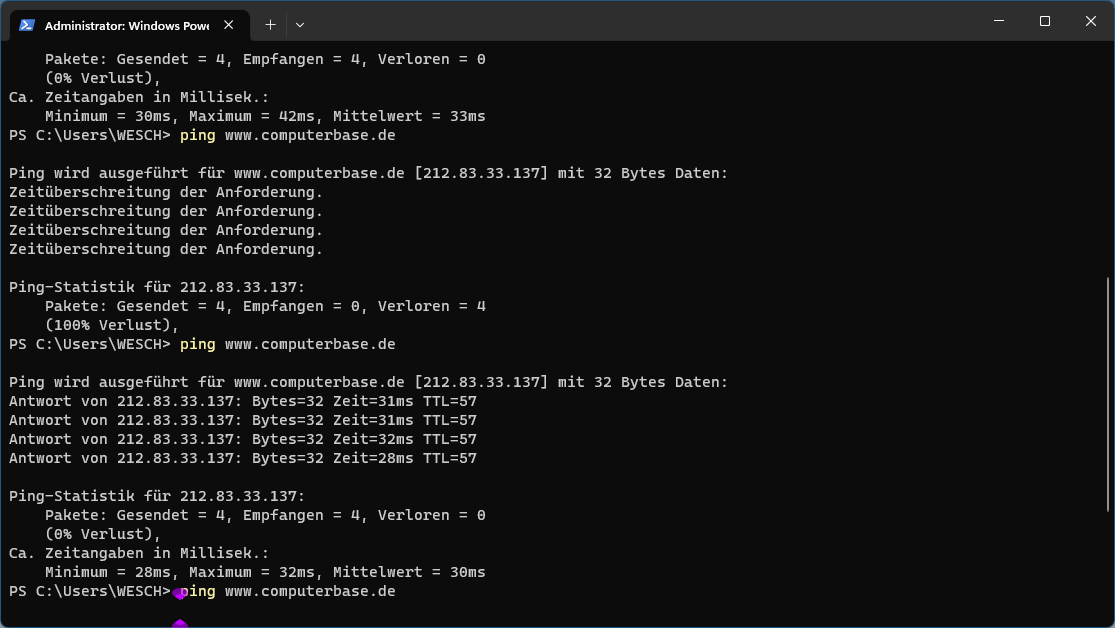Click the line '(100% Verlust),'

pos(112,325)
